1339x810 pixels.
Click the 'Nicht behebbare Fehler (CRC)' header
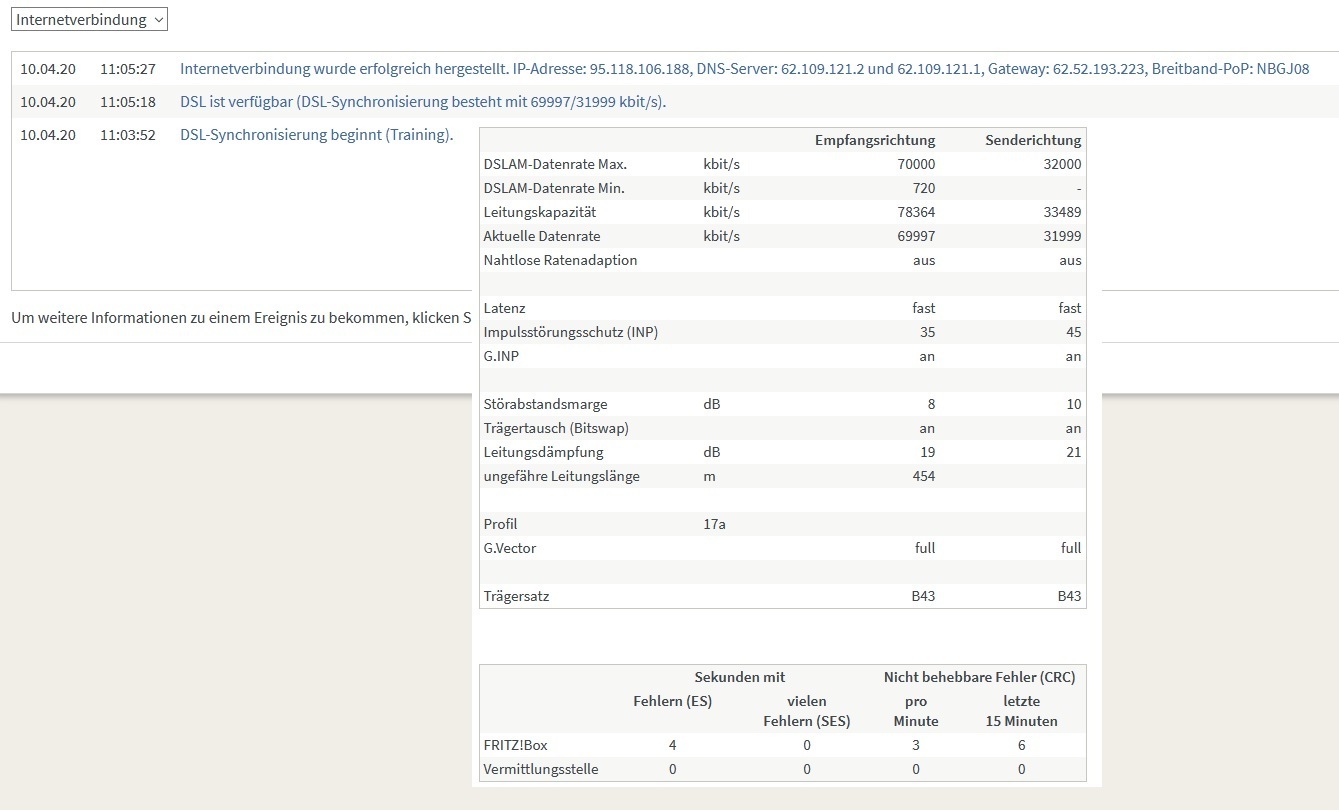click(x=979, y=677)
